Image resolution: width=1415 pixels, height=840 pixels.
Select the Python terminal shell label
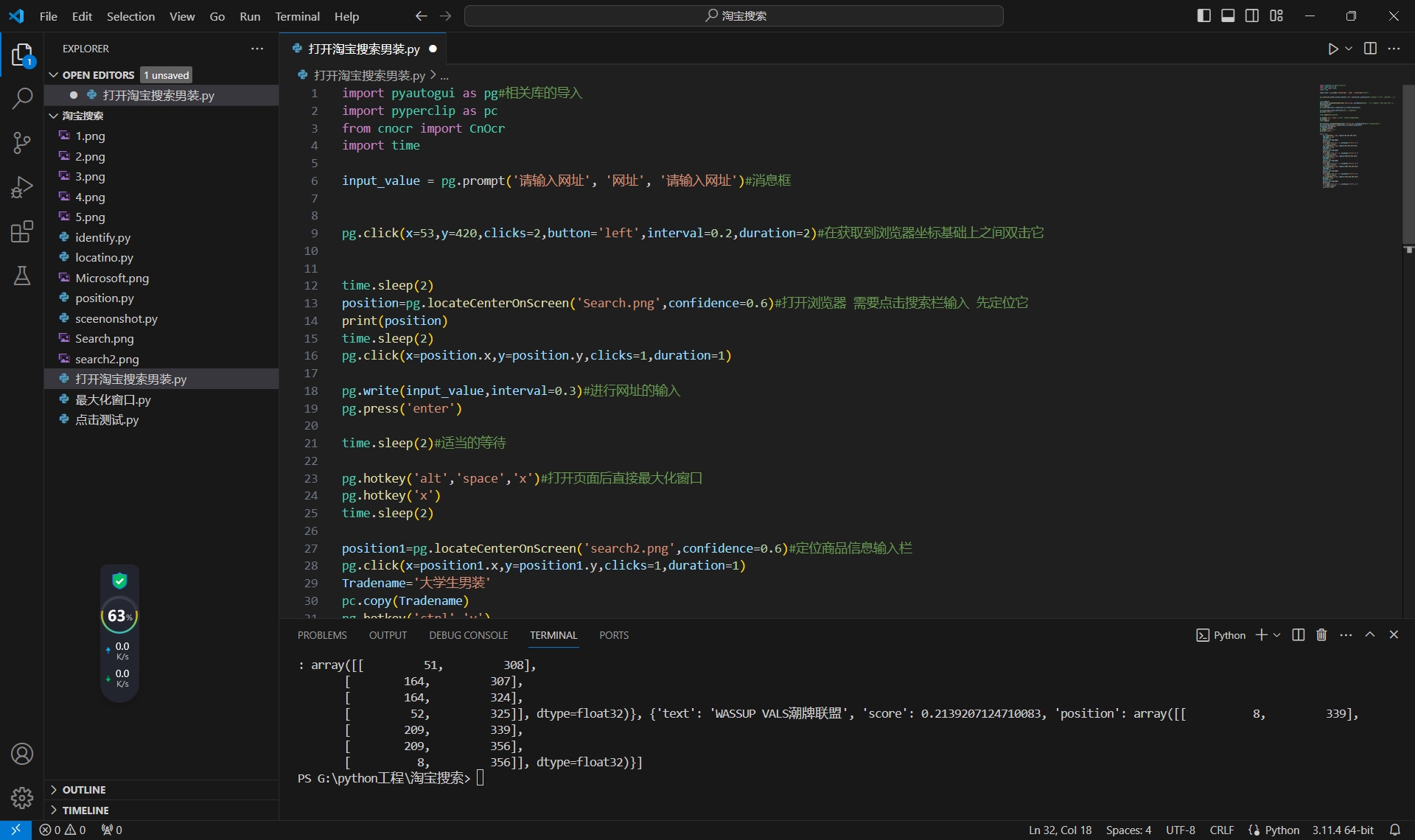coord(1221,635)
